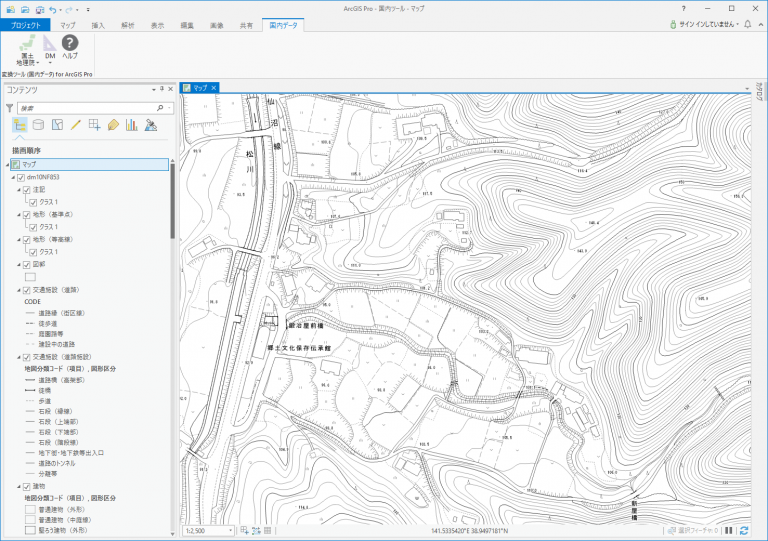This screenshot has width=768, height=541.
Task: Select List By Drawing Order icon
Action: [x=19, y=125]
